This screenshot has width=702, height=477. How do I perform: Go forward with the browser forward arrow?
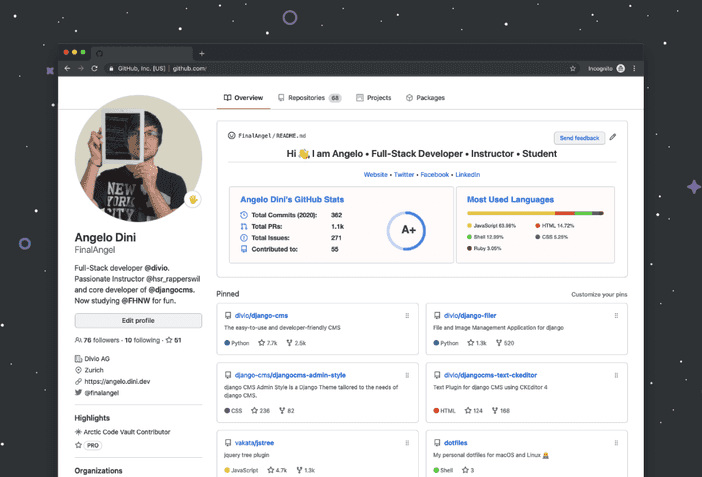[x=81, y=69]
